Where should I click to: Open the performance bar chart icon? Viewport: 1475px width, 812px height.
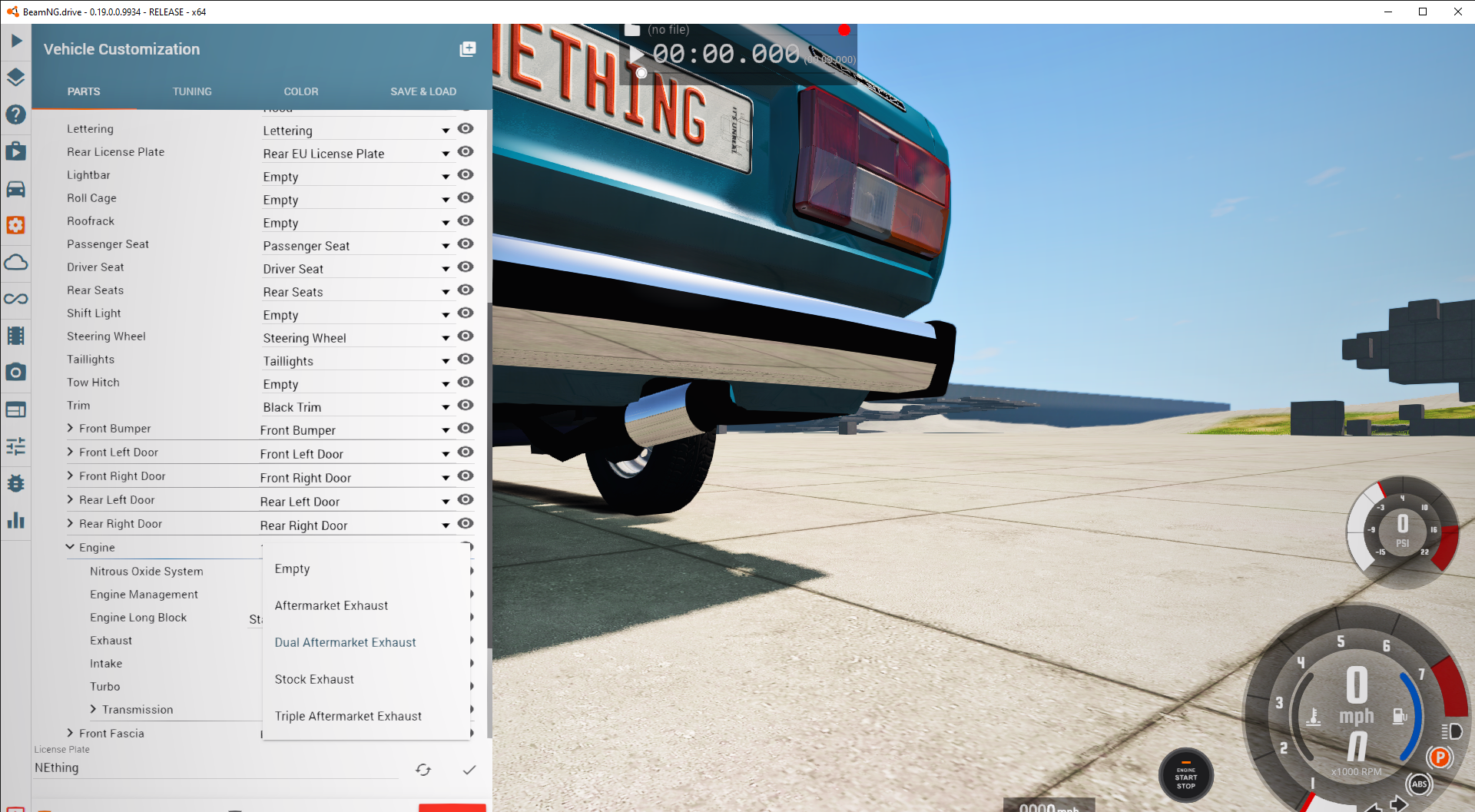tap(16, 520)
